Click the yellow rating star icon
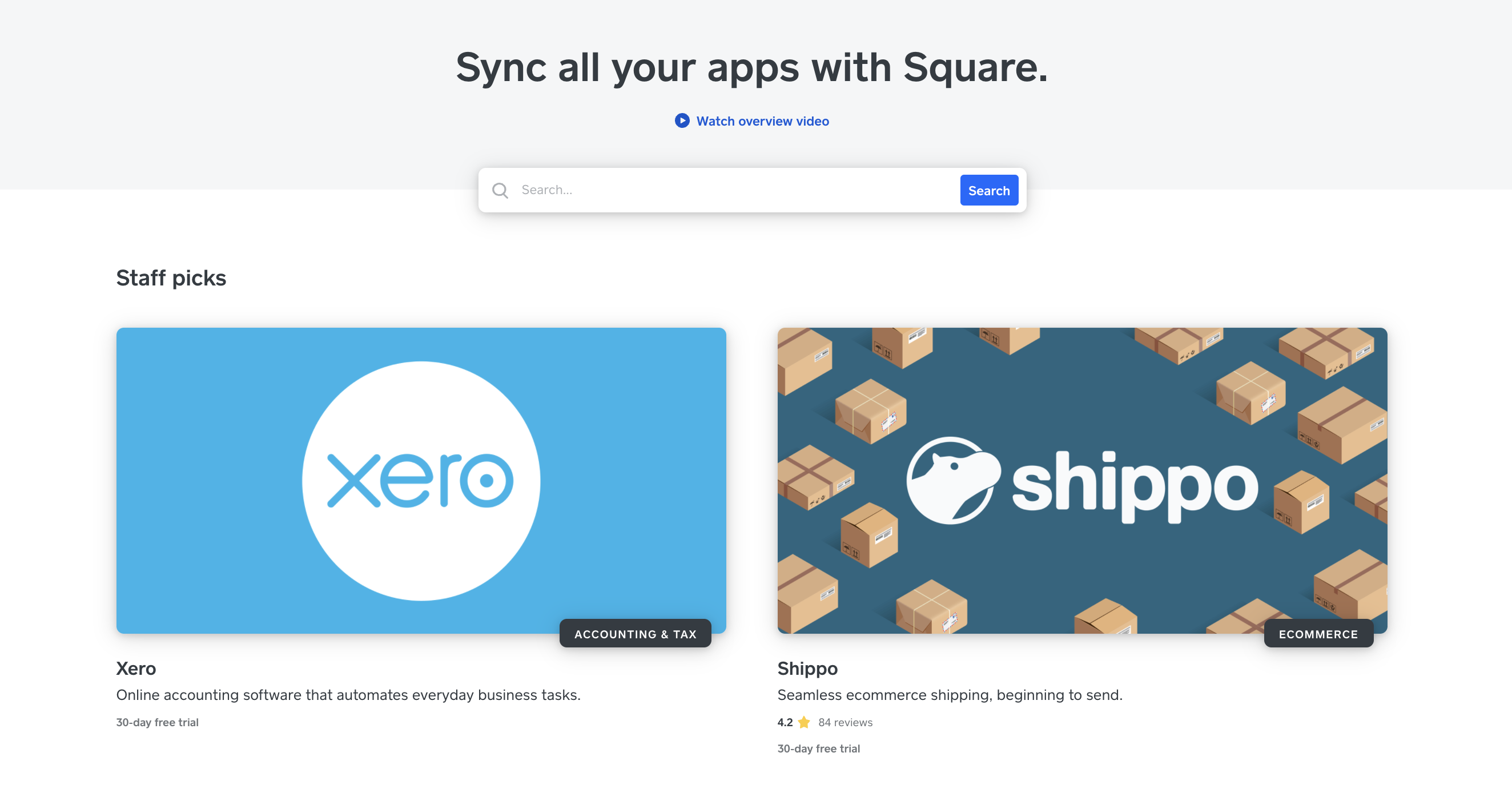1512x789 pixels. [x=804, y=722]
